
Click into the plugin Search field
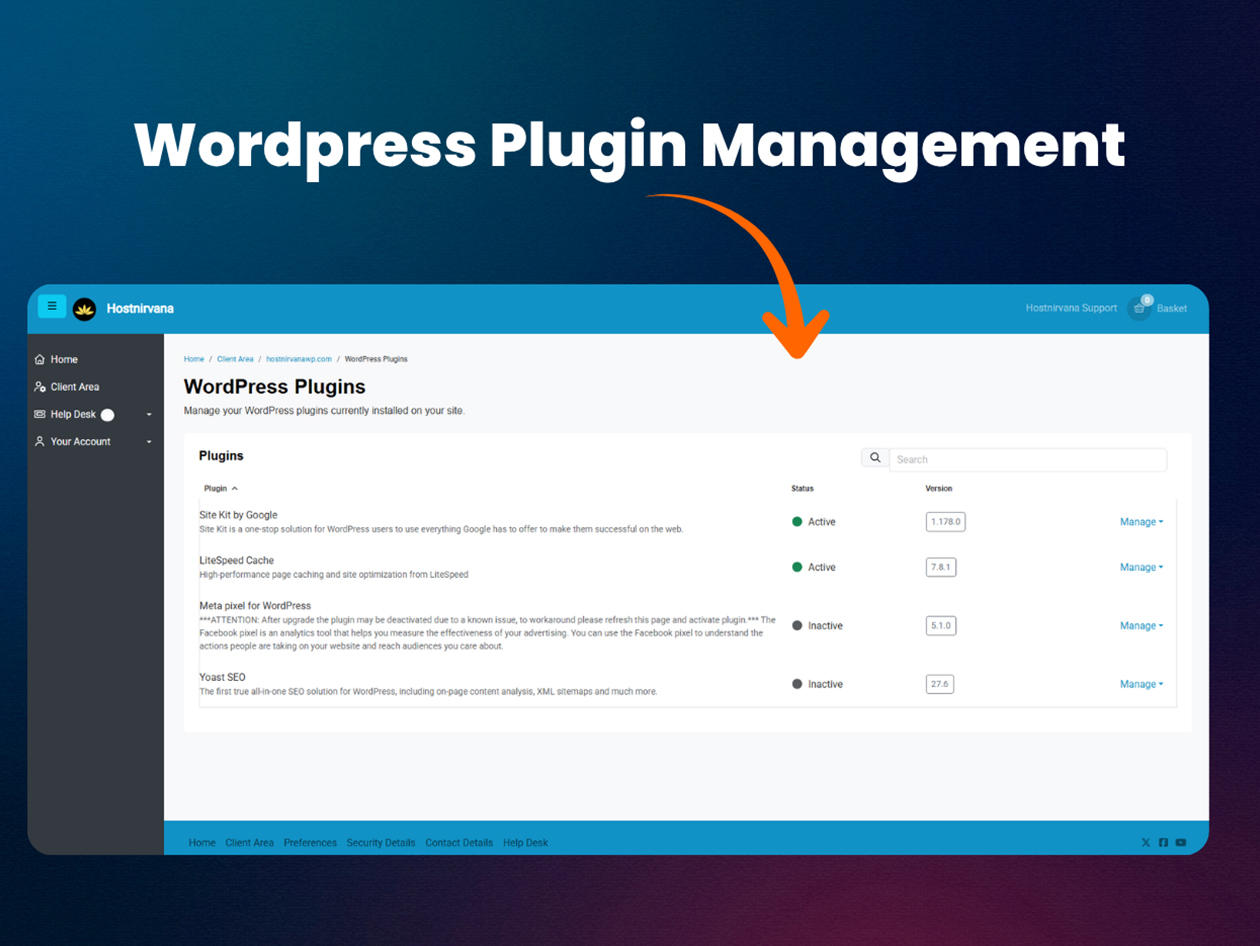tap(1028, 459)
